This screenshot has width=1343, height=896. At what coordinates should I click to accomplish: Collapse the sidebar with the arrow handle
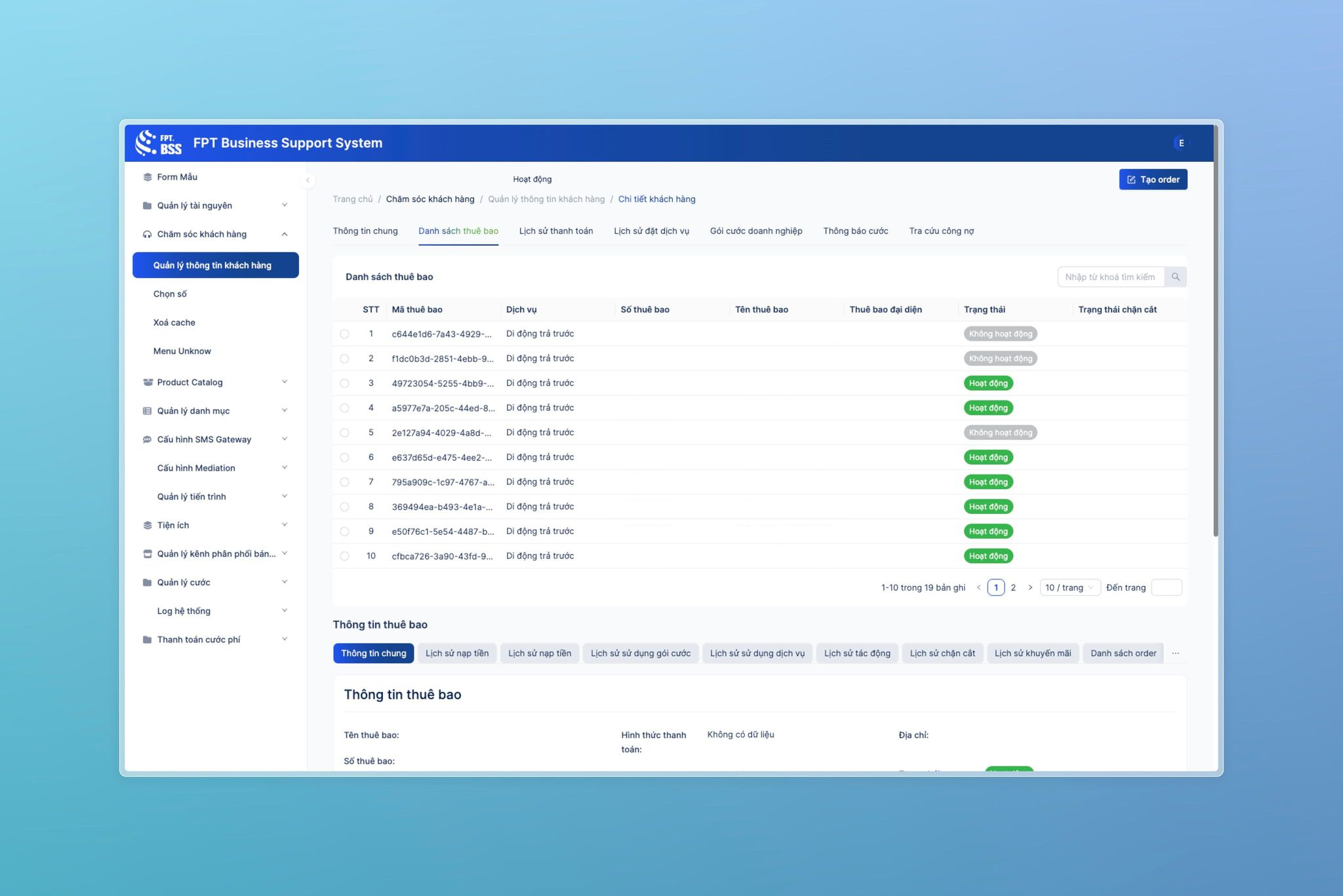pyautogui.click(x=308, y=180)
